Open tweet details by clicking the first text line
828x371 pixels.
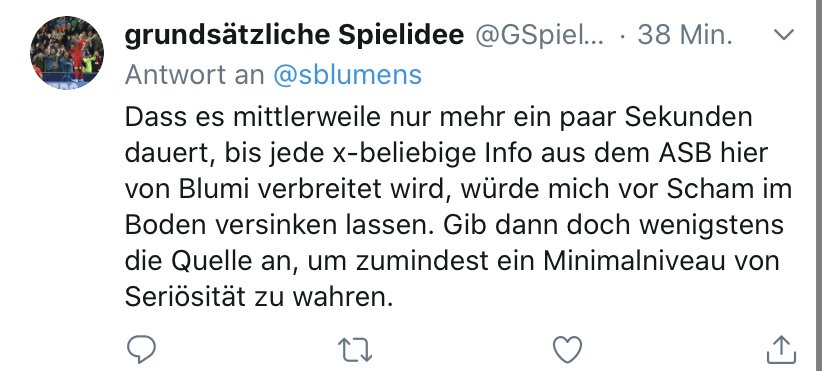tap(438, 118)
